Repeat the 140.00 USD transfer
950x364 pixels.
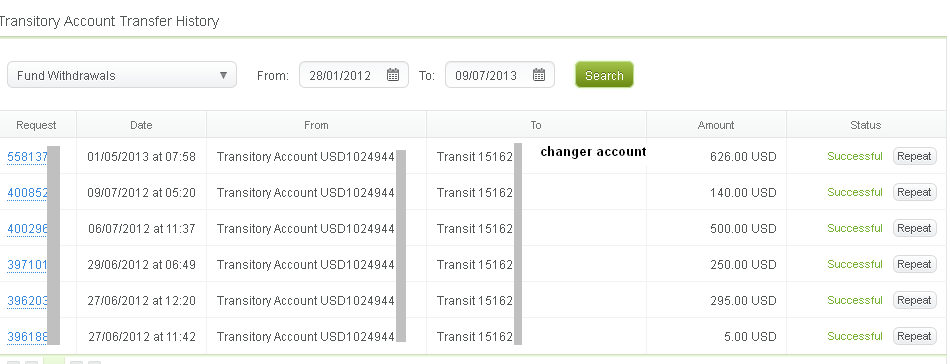(x=914, y=192)
